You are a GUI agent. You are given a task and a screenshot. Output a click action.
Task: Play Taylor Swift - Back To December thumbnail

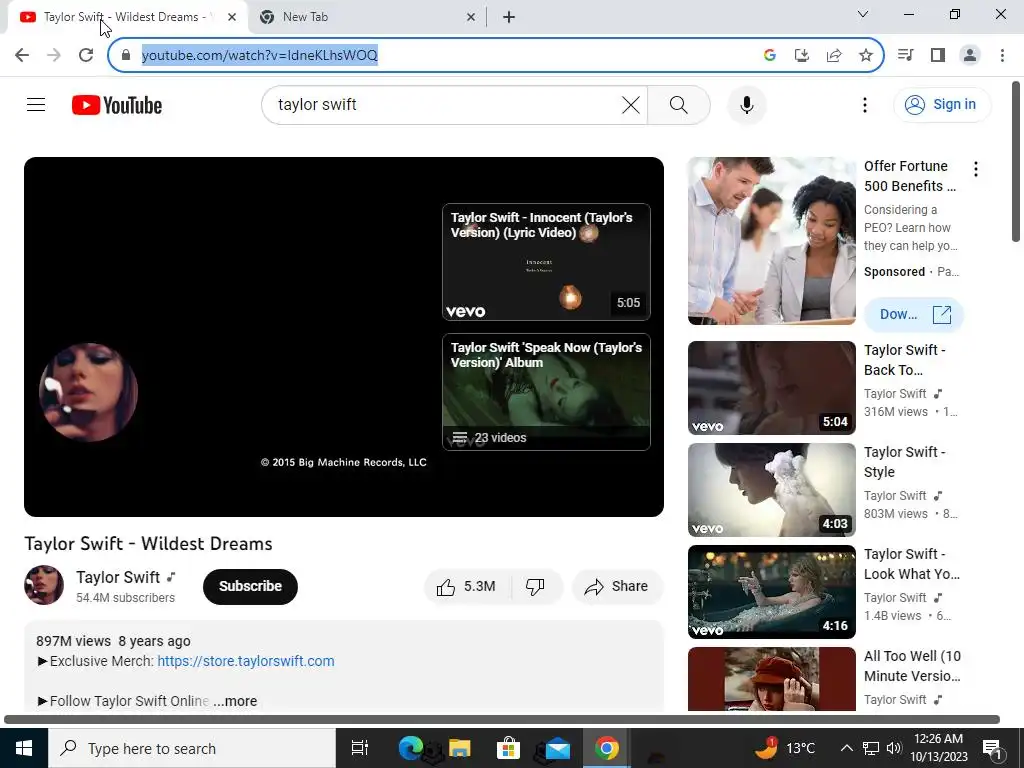point(771,388)
